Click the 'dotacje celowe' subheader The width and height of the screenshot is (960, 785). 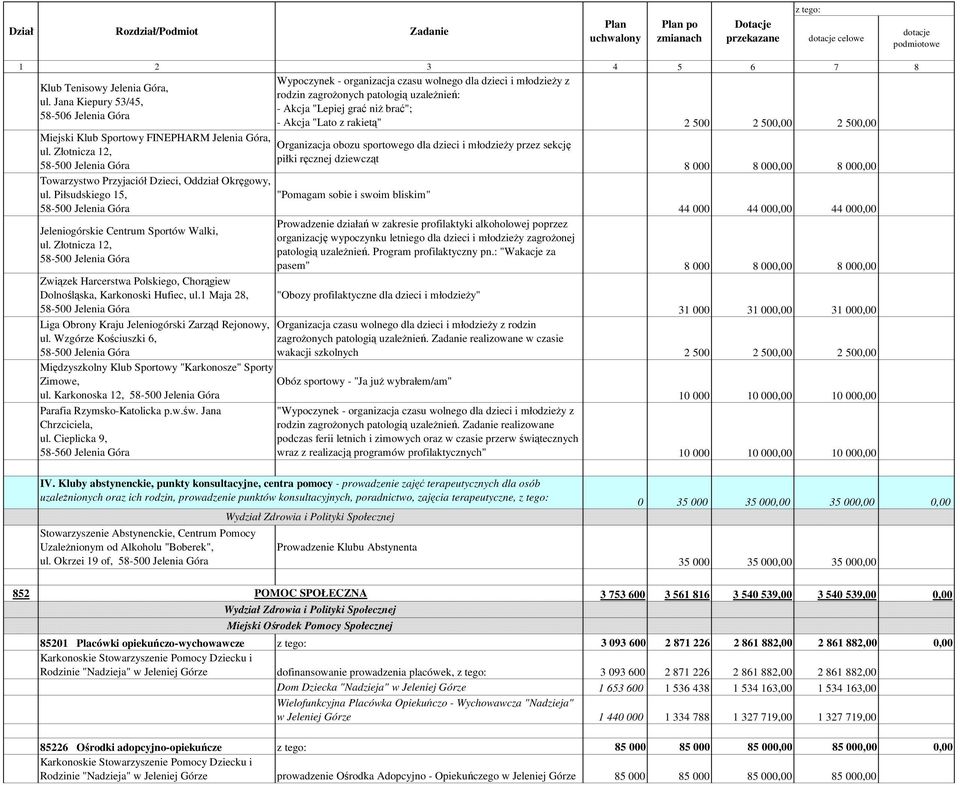pos(836,38)
